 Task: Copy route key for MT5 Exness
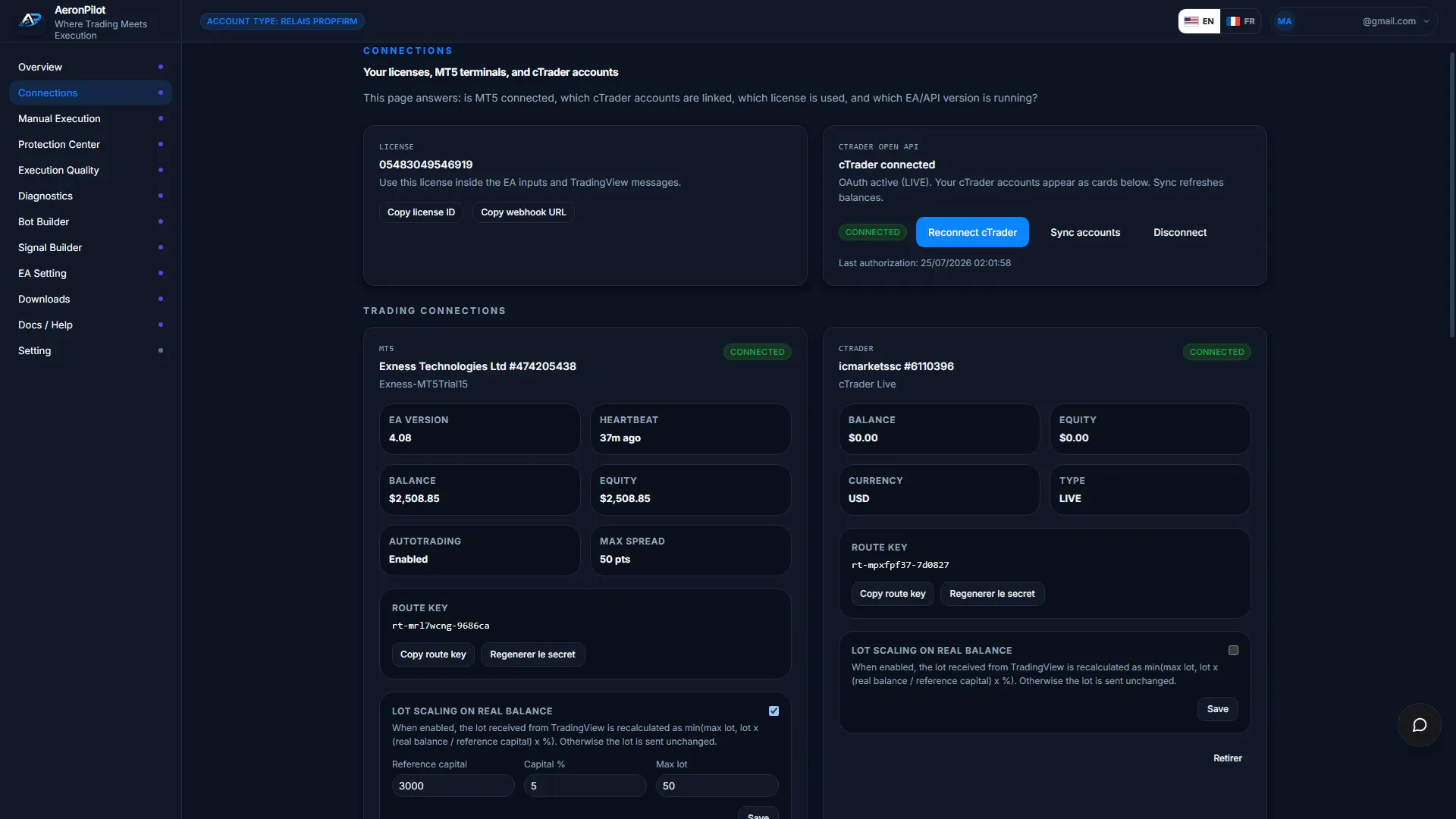pos(433,654)
